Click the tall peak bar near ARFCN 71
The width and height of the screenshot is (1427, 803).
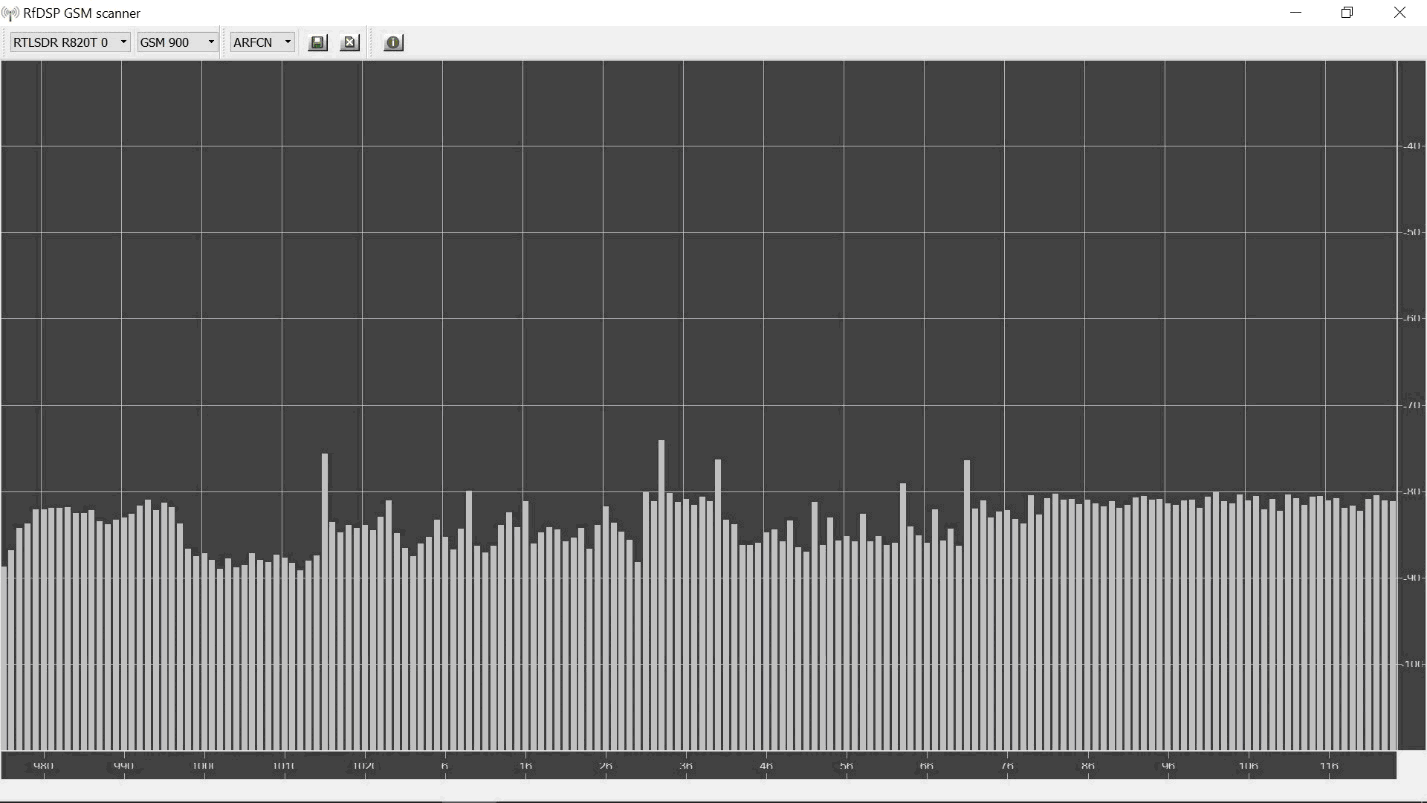point(967,604)
